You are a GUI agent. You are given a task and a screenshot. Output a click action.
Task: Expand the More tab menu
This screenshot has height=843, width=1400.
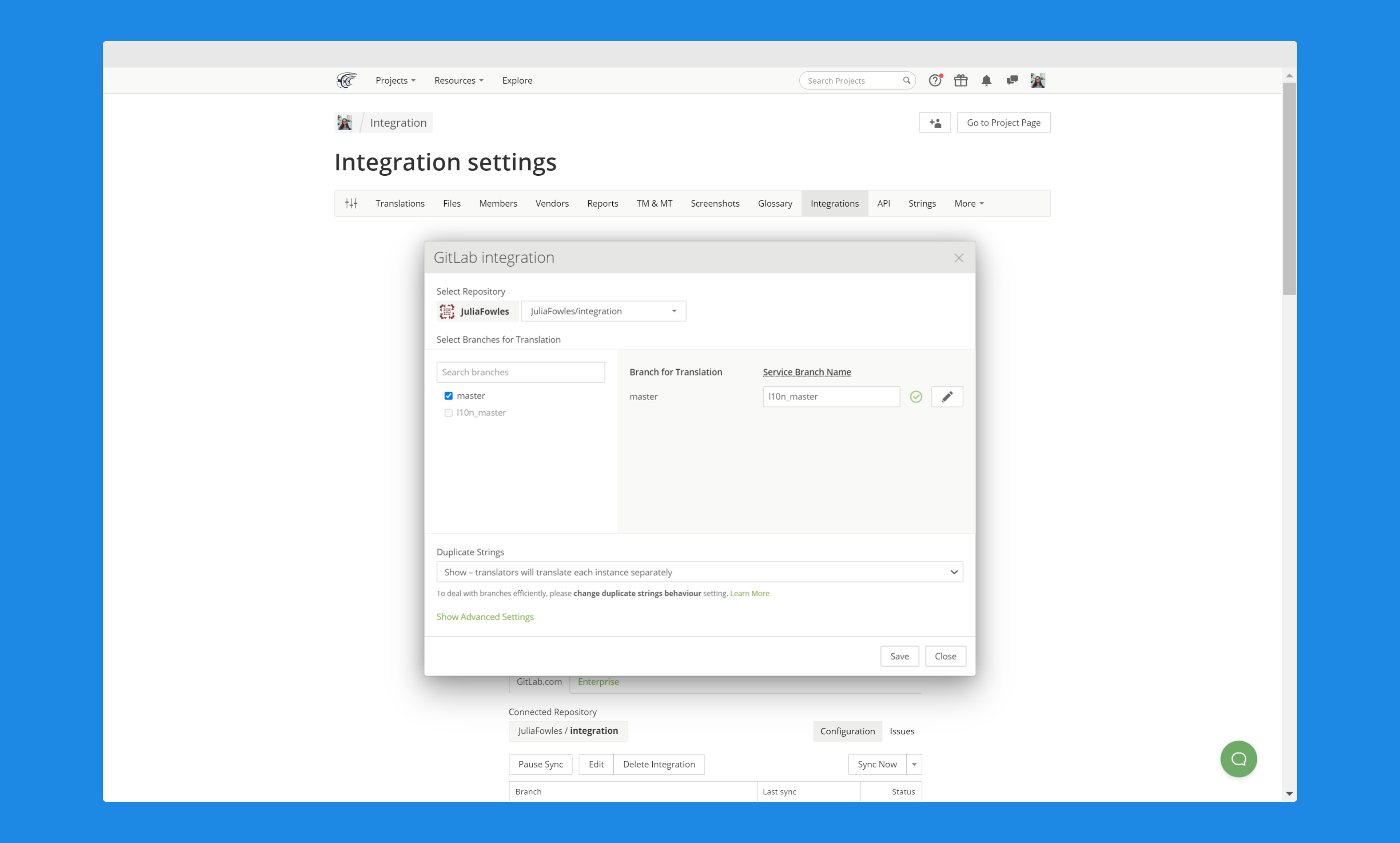(x=968, y=203)
